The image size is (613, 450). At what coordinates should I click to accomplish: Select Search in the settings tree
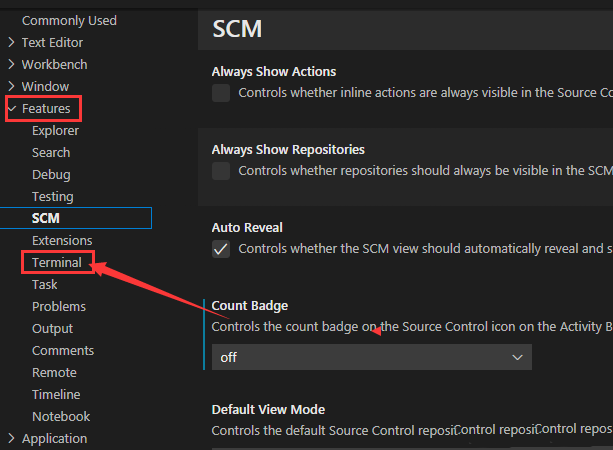(x=51, y=153)
